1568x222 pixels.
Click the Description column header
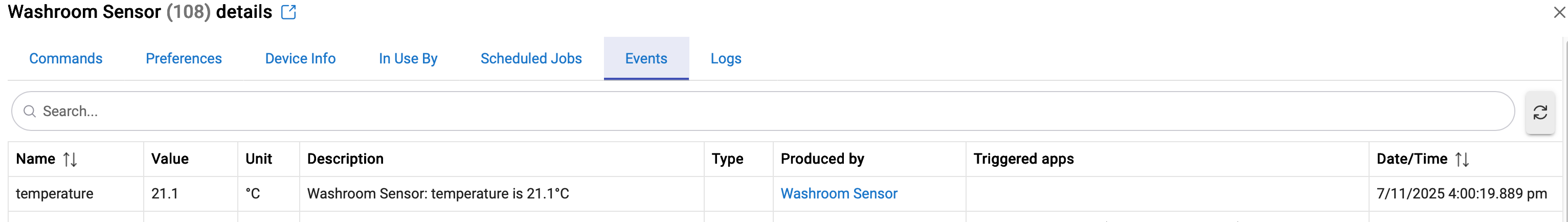[x=345, y=159]
